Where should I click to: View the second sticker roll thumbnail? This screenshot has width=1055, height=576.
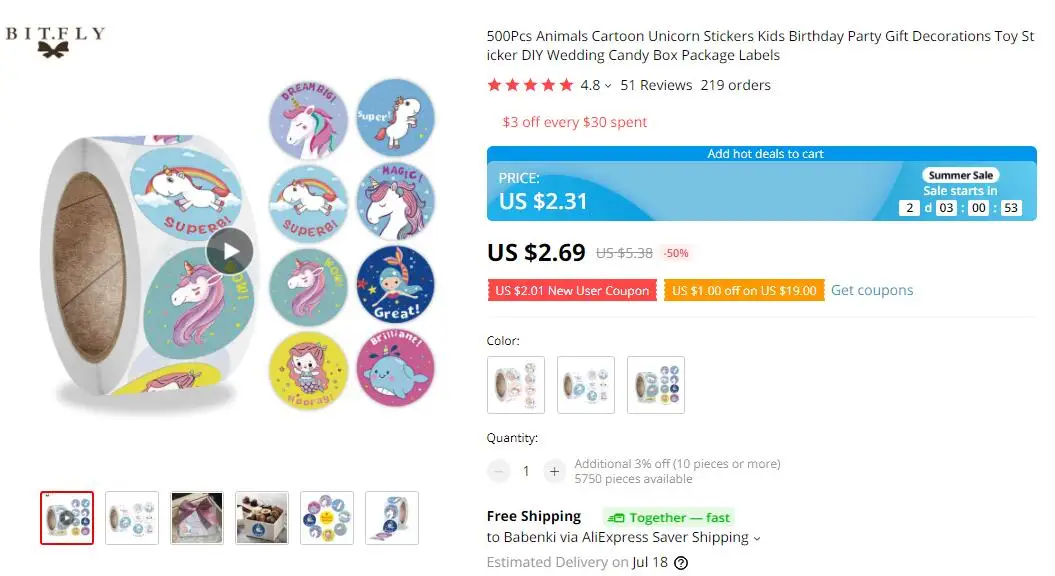(132, 518)
